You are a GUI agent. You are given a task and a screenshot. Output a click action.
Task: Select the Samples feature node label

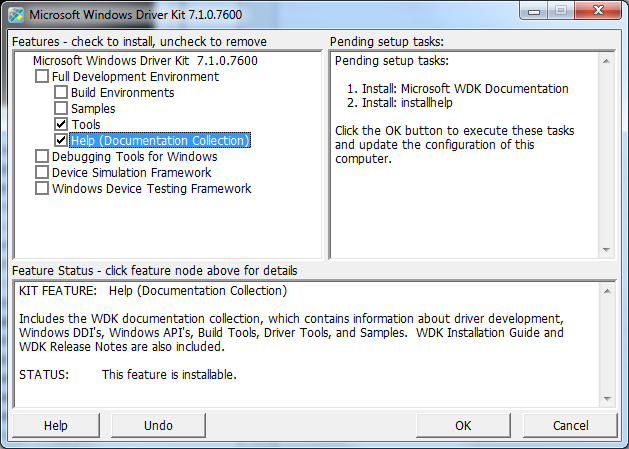93,109
